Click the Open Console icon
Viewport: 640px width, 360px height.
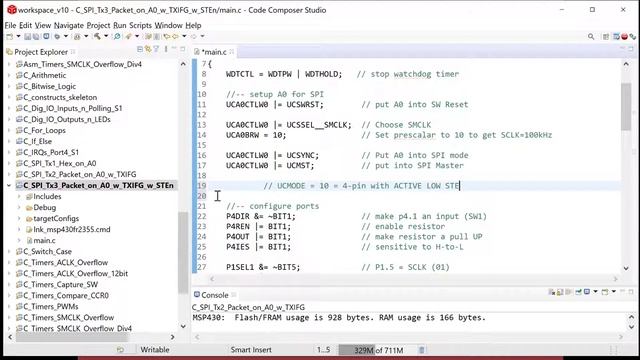coord(605,292)
